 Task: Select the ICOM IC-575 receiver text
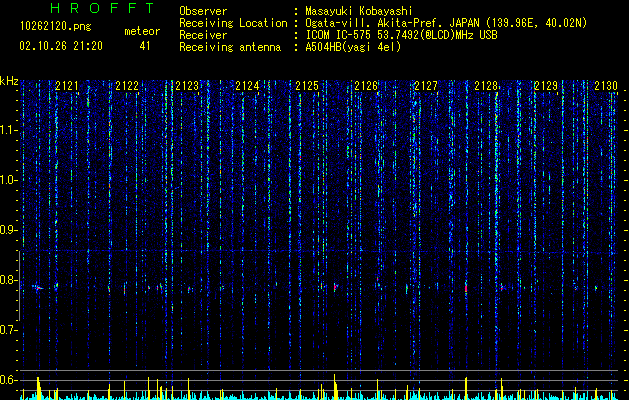coord(401,35)
